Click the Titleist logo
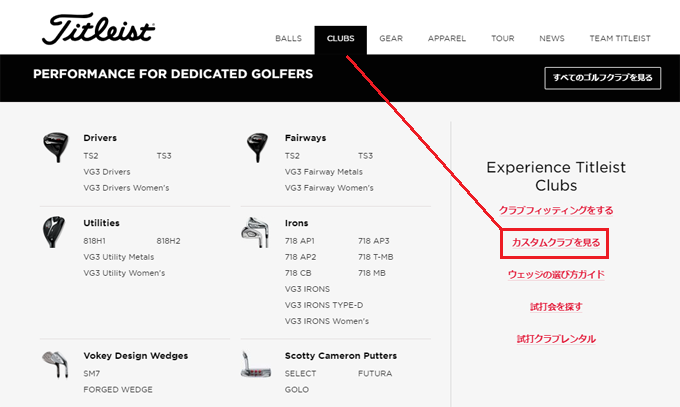This screenshot has width=680, height=407. coord(98,29)
